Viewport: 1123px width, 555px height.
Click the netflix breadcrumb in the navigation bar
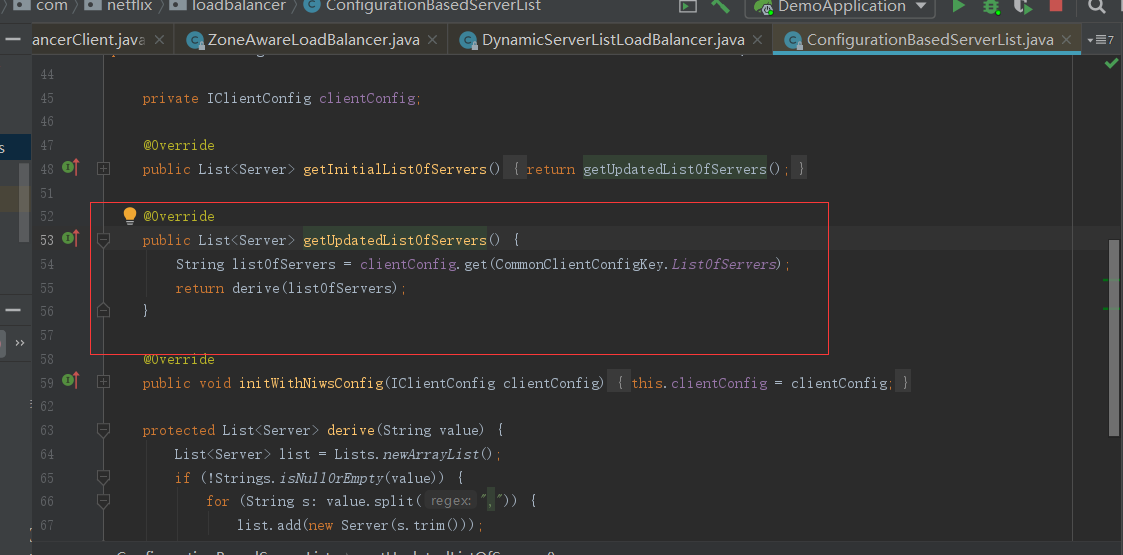pyautogui.click(x=120, y=6)
